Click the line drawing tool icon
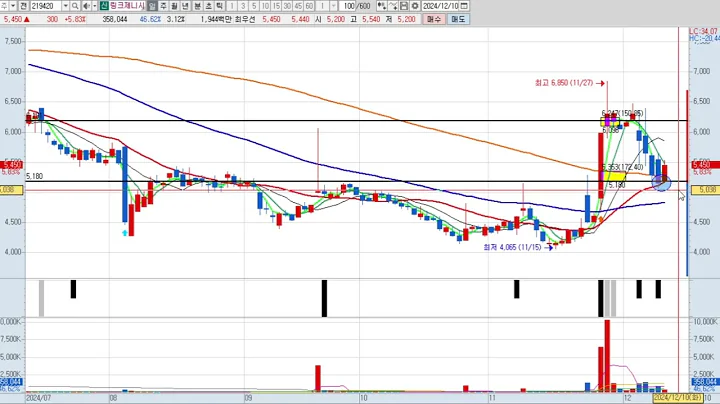The width and height of the screenshot is (720, 404). tap(393, 6)
